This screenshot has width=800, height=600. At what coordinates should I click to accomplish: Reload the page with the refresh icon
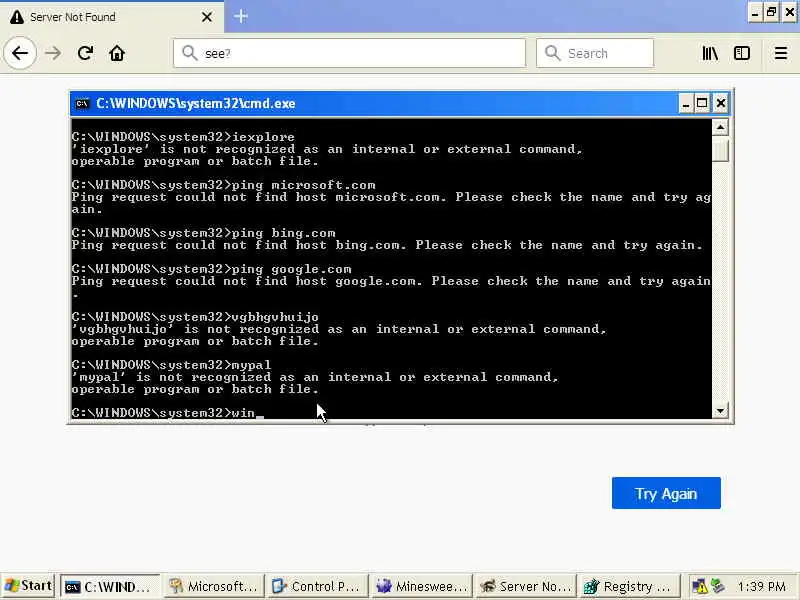(x=85, y=53)
